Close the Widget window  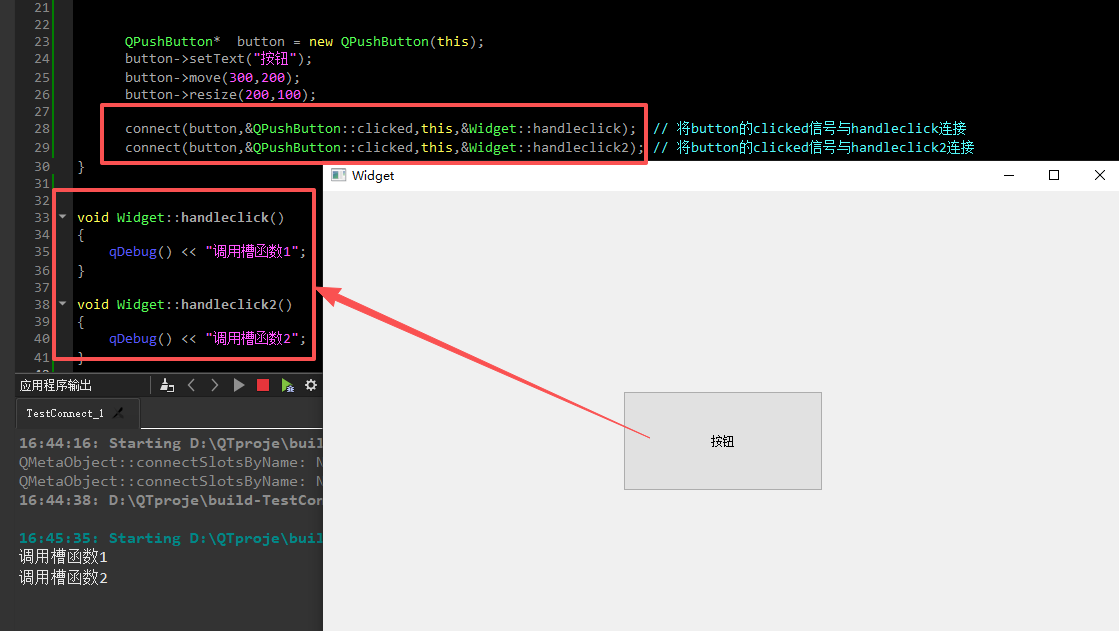(x=1100, y=176)
